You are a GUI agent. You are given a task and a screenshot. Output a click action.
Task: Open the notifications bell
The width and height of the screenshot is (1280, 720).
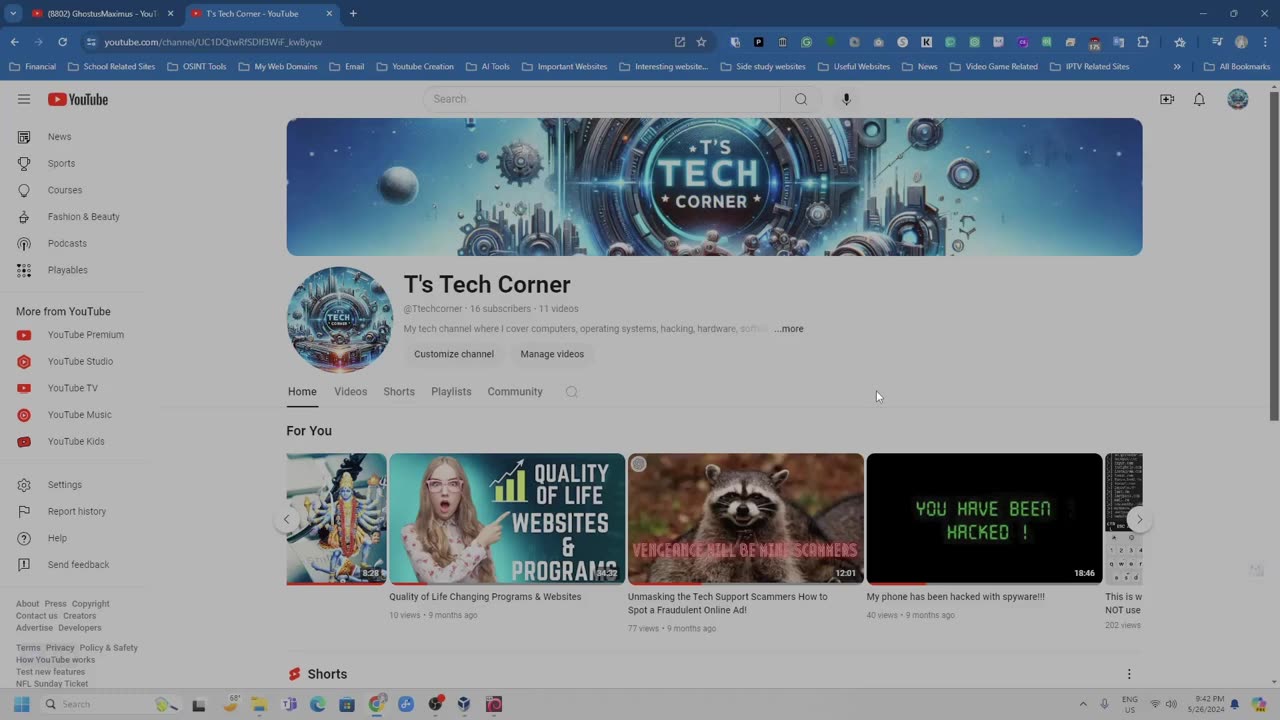[1199, 99]
